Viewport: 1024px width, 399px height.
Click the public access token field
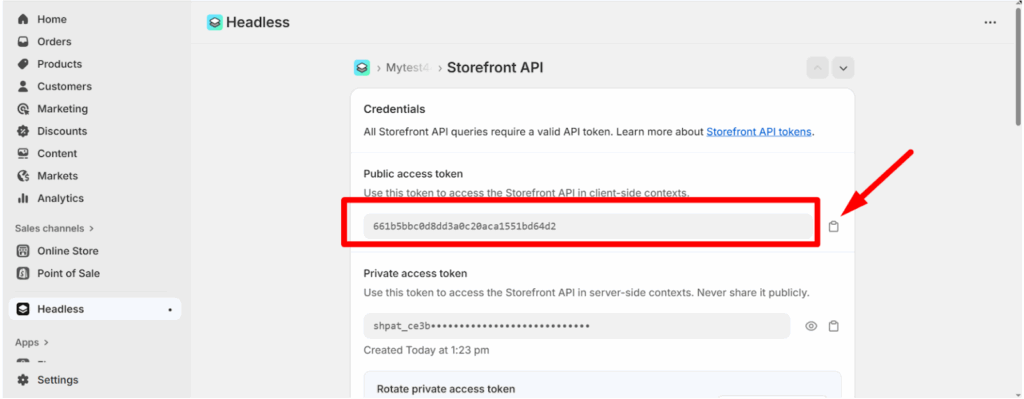click(x=588, y=227)
